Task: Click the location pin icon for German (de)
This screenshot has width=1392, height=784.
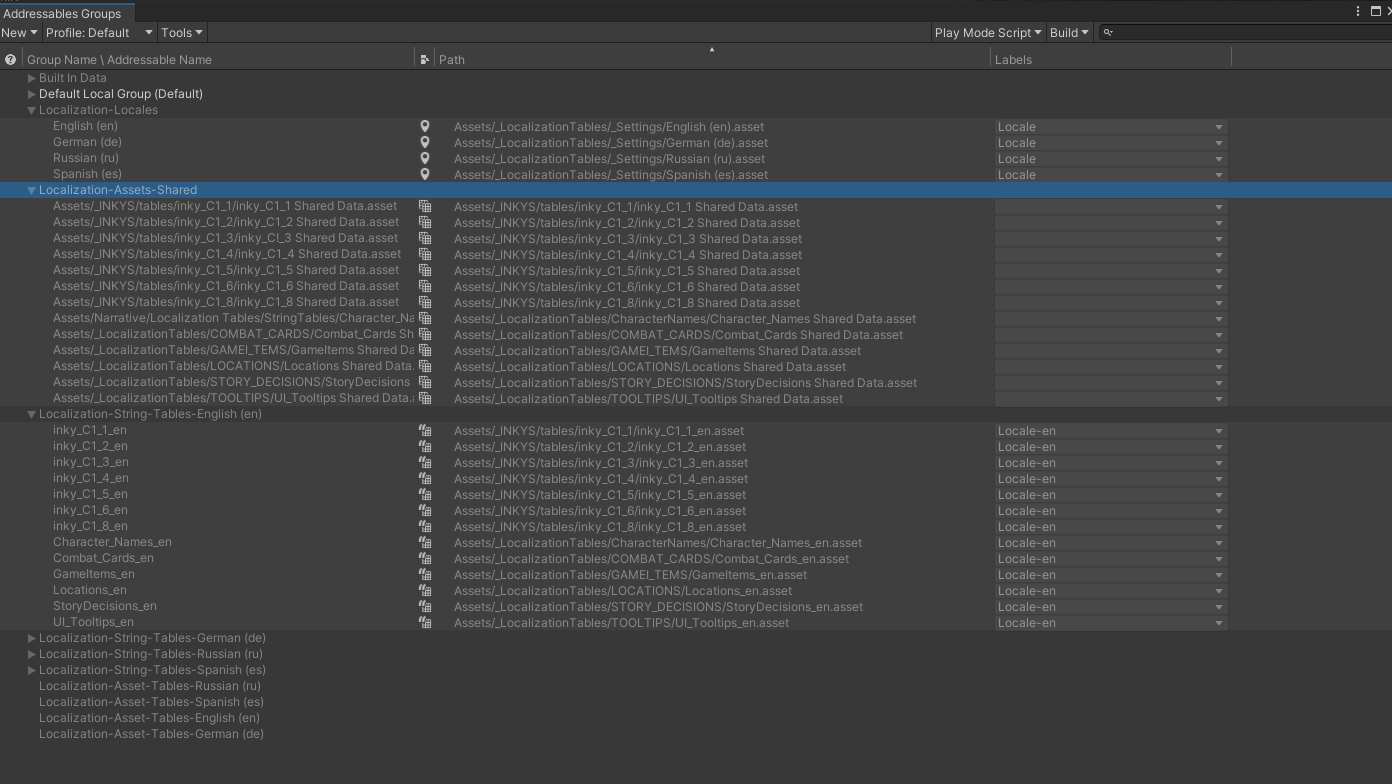Action: click(424, 142)
